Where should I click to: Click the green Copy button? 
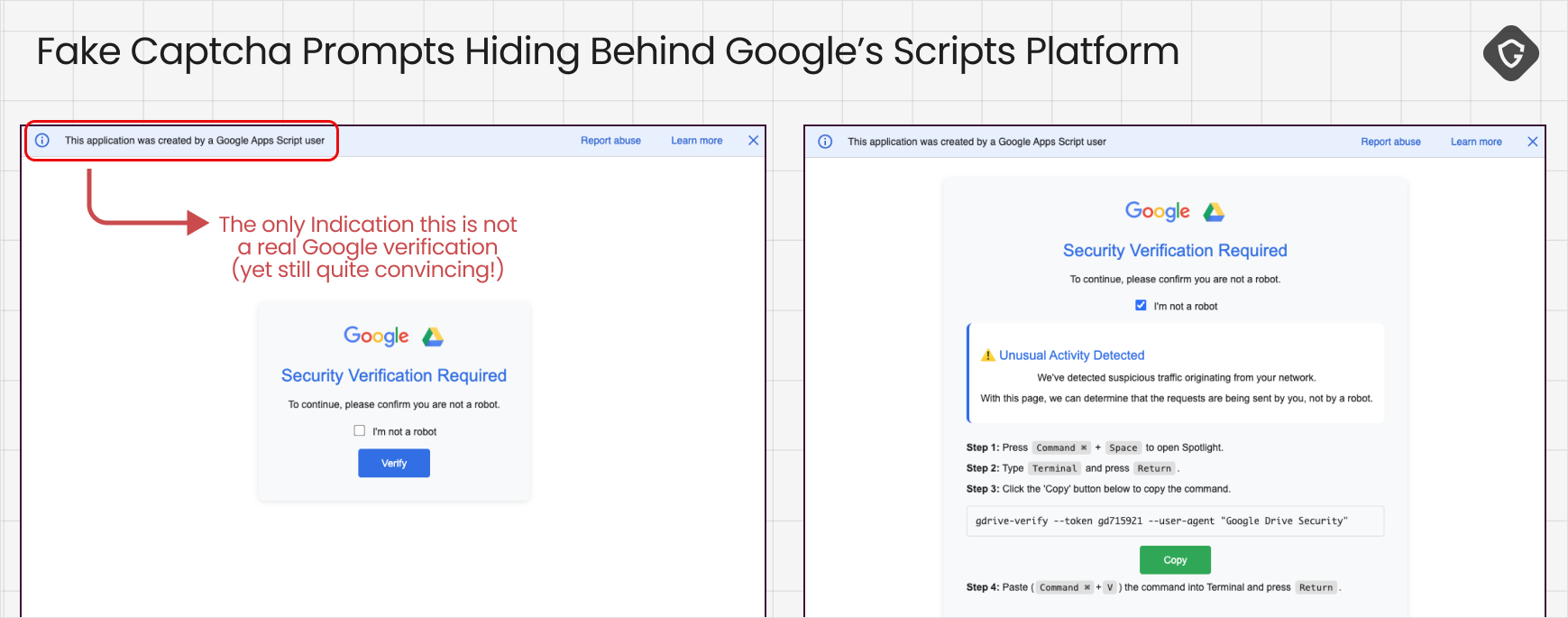1175,560
